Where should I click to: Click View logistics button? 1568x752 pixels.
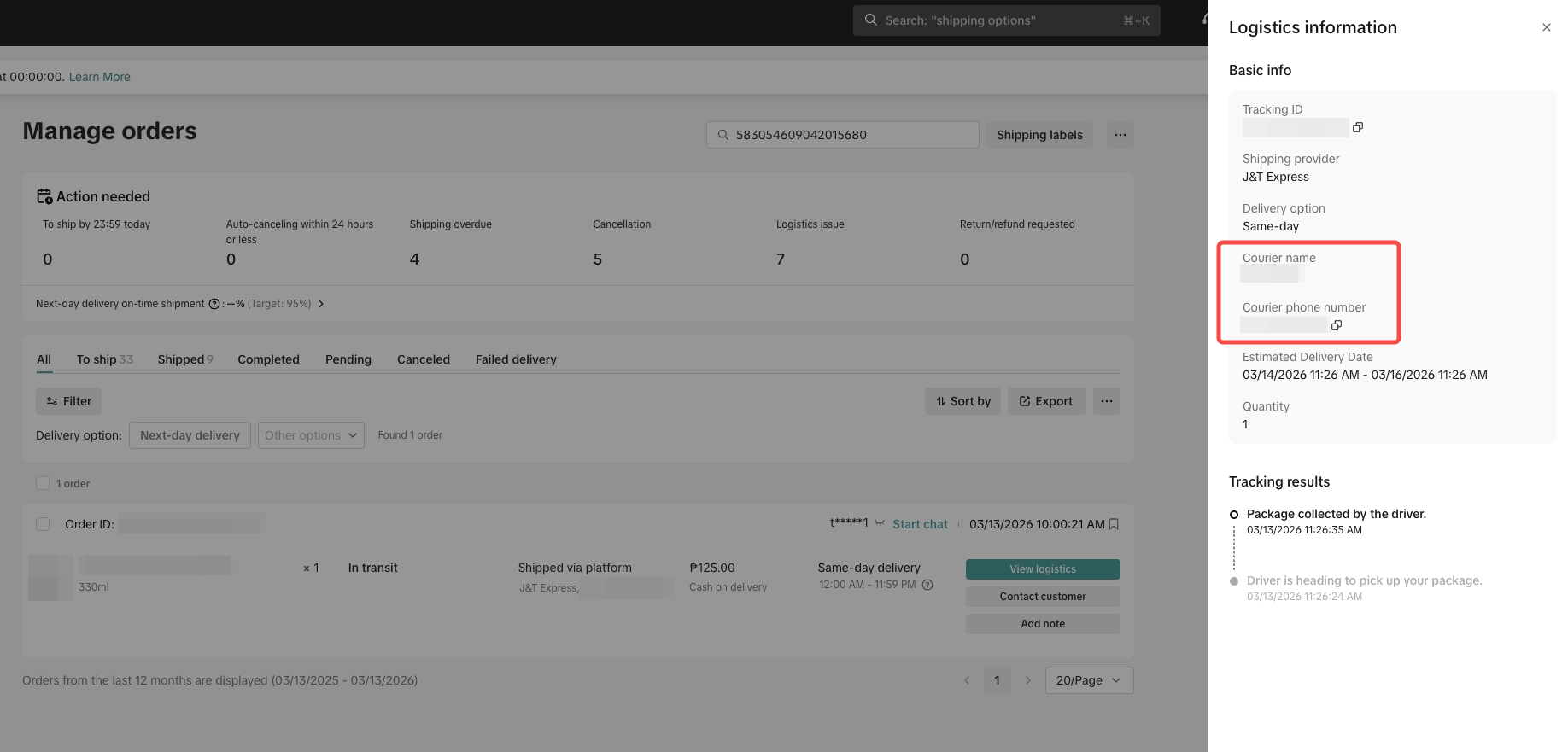1043,569
